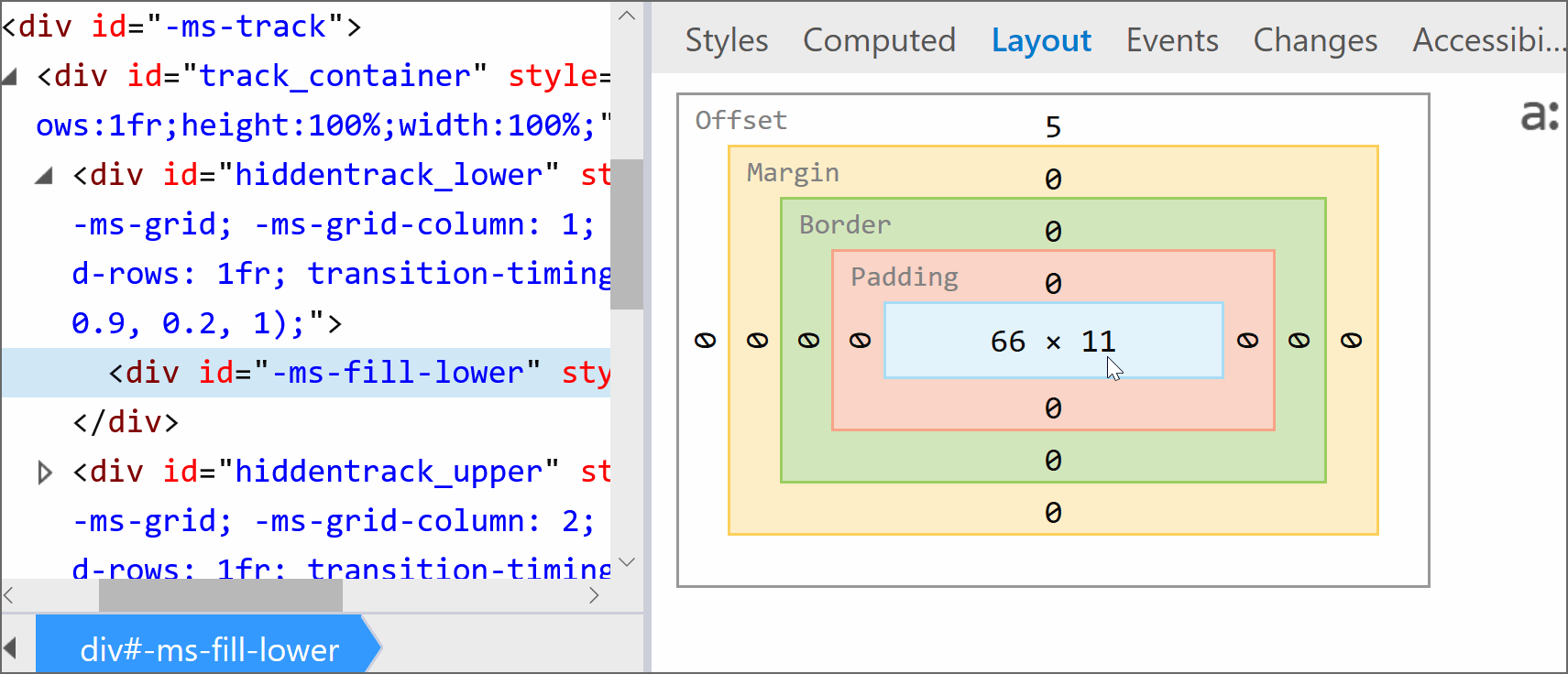1568x674 pixels.
Task: Expand the hiddentrack_upper div node
Action: coord(44,473)
